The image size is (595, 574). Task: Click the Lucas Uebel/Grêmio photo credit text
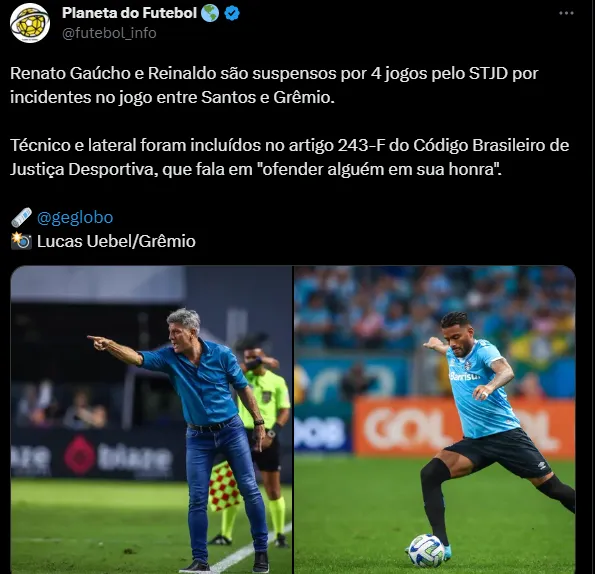click(x=116, y=241)
